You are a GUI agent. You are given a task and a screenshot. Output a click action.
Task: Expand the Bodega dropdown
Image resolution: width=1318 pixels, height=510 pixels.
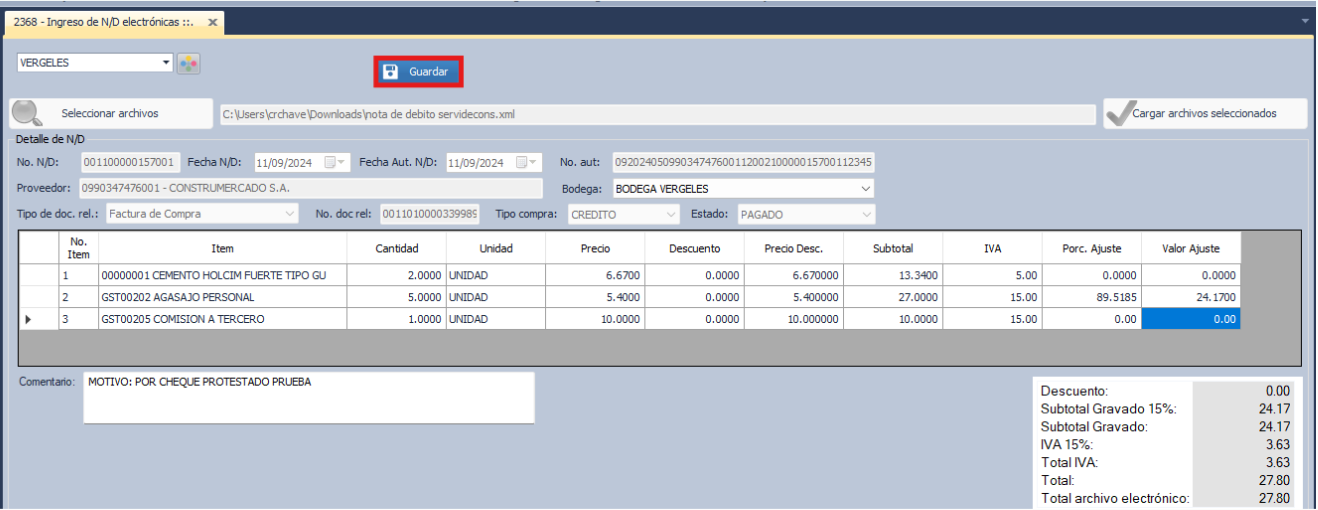864,188
